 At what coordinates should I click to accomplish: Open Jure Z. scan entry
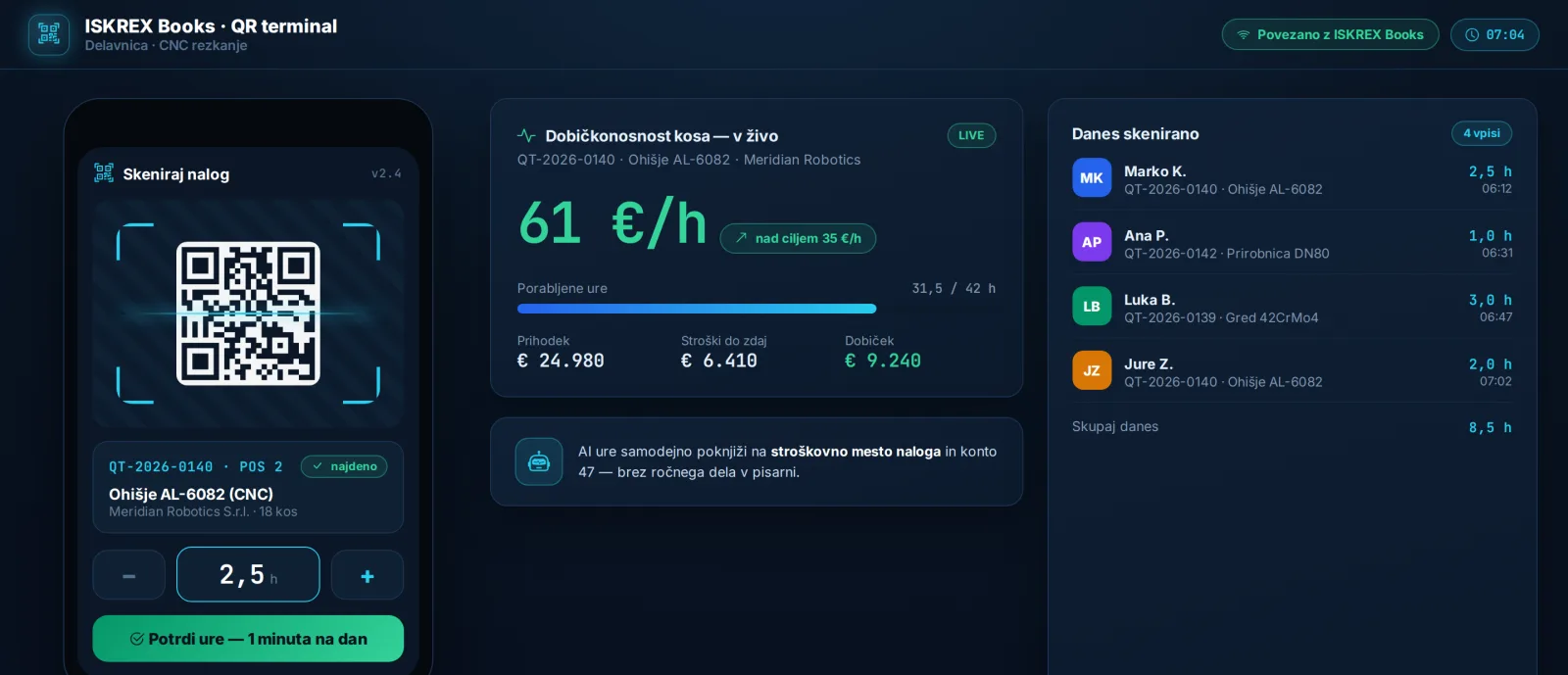pos(1292,371)
